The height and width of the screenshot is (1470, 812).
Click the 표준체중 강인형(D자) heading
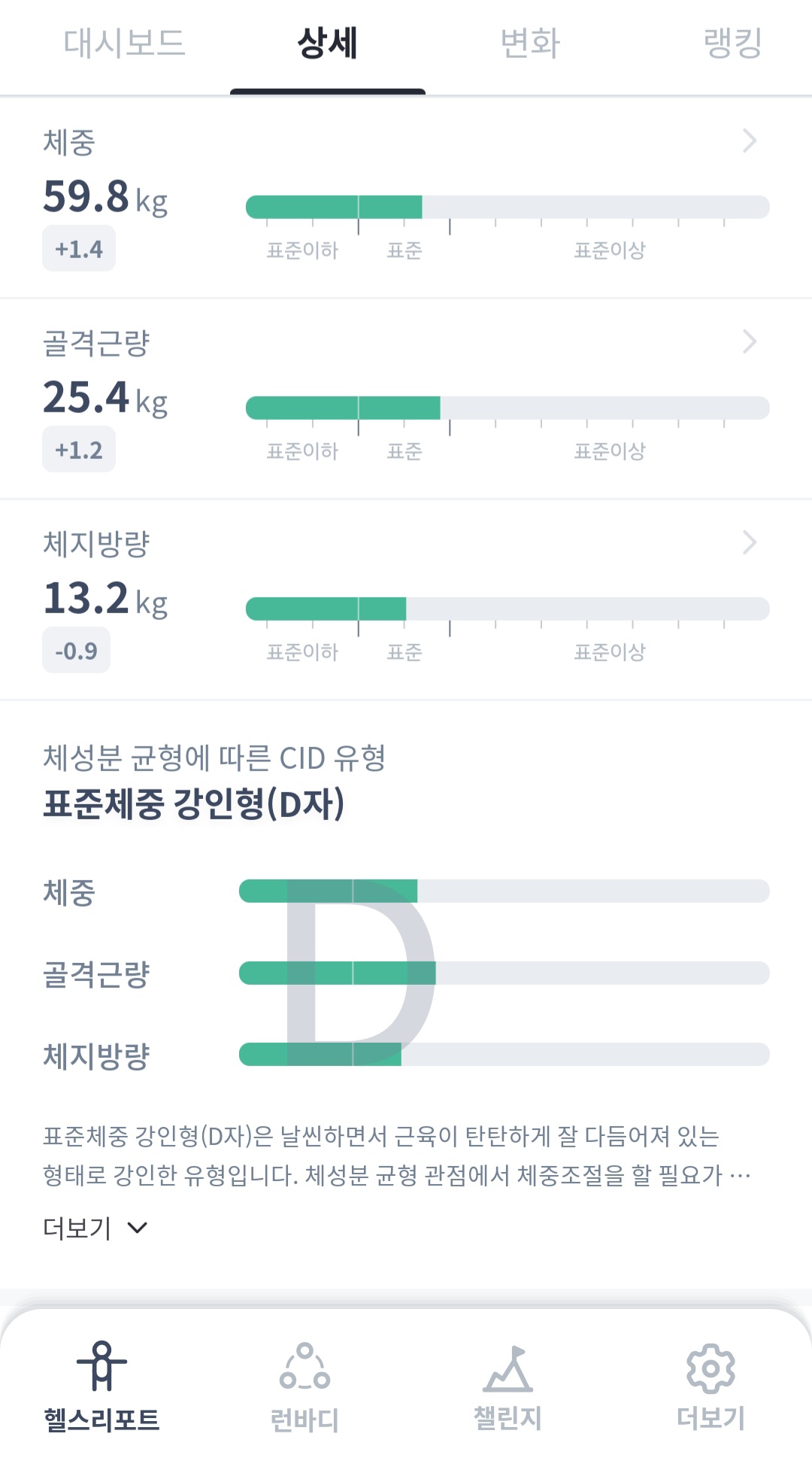(194, 803)
